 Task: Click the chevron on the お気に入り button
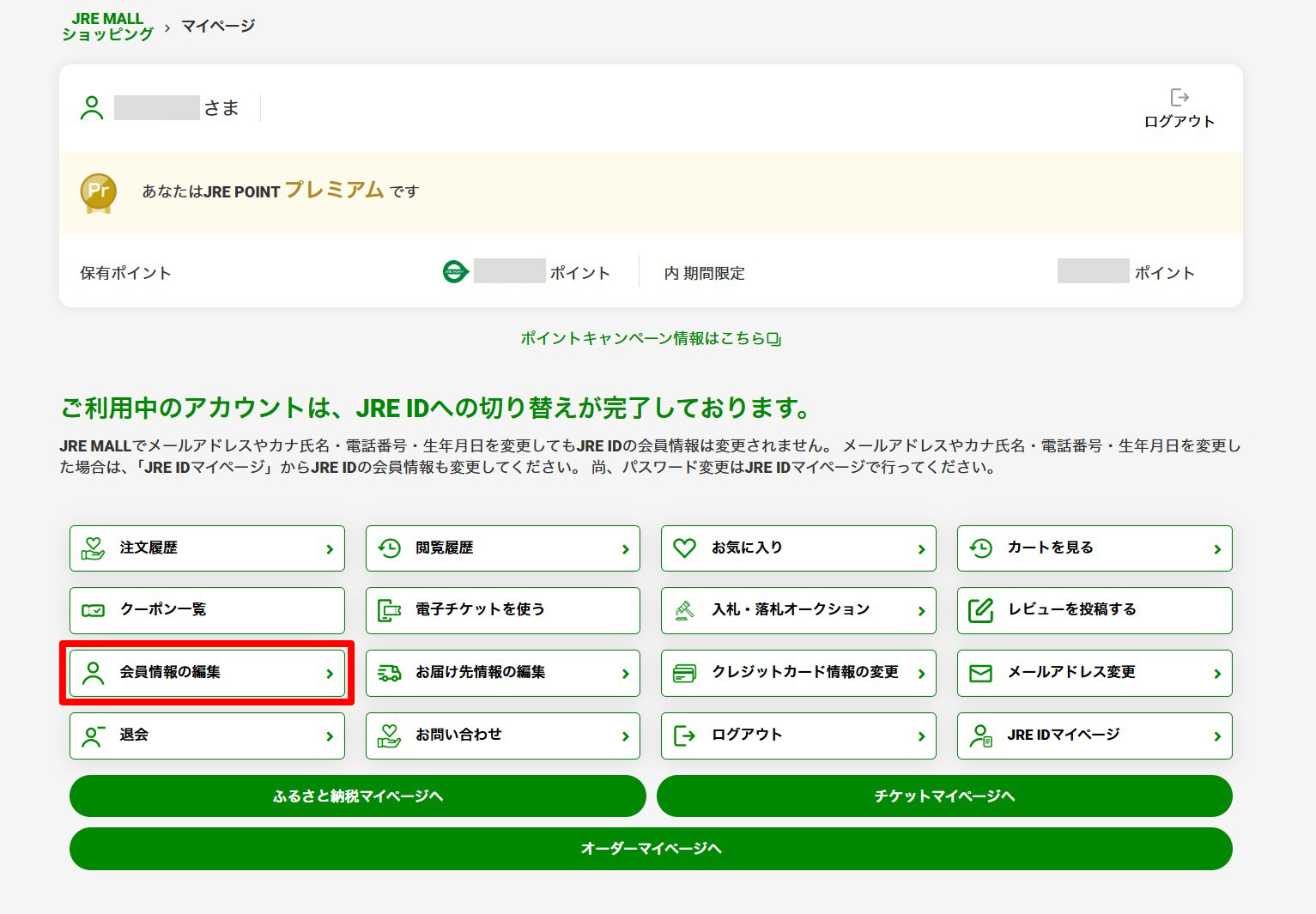pos(921,549)
